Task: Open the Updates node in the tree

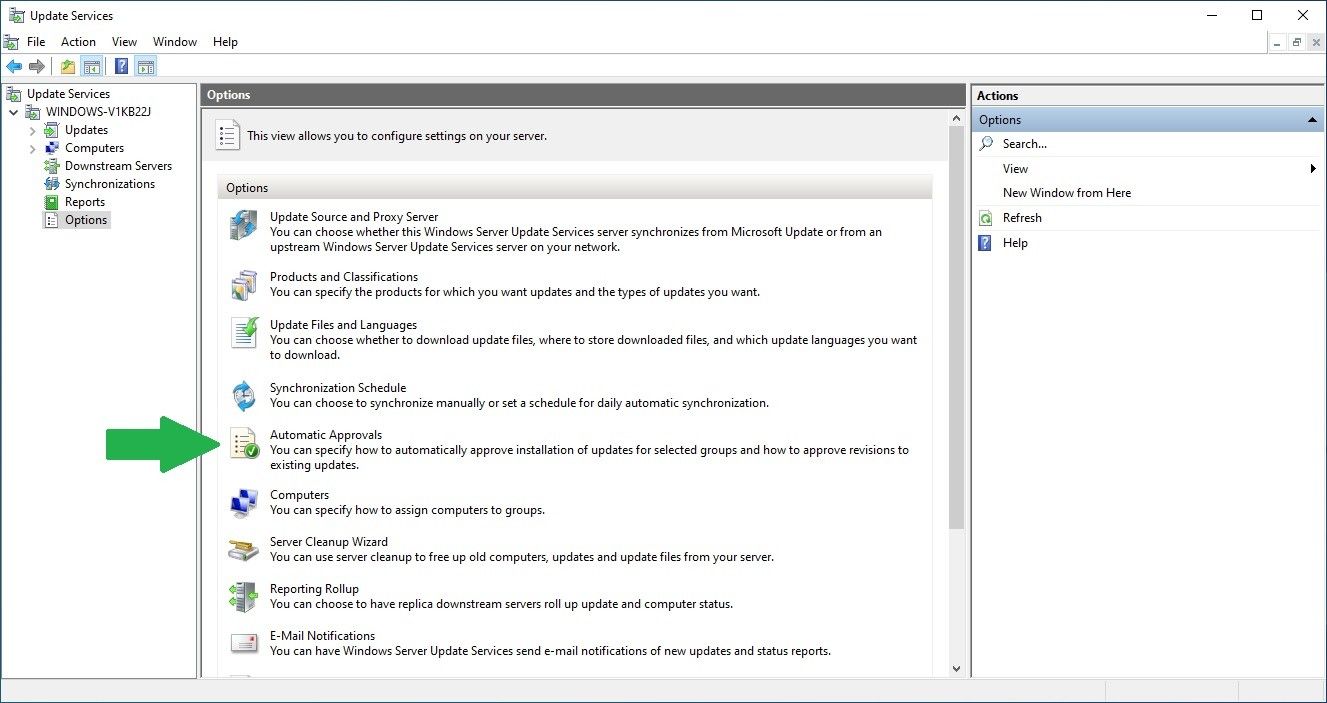Action: (86, 130)
